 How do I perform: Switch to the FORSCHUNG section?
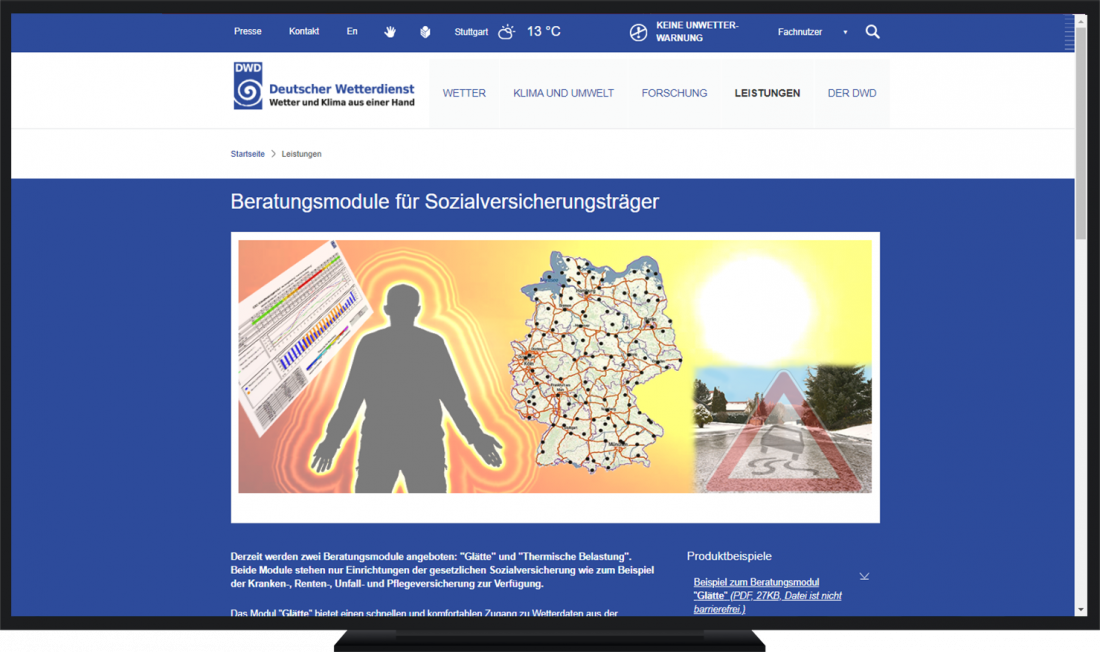[x=675, y=92]
